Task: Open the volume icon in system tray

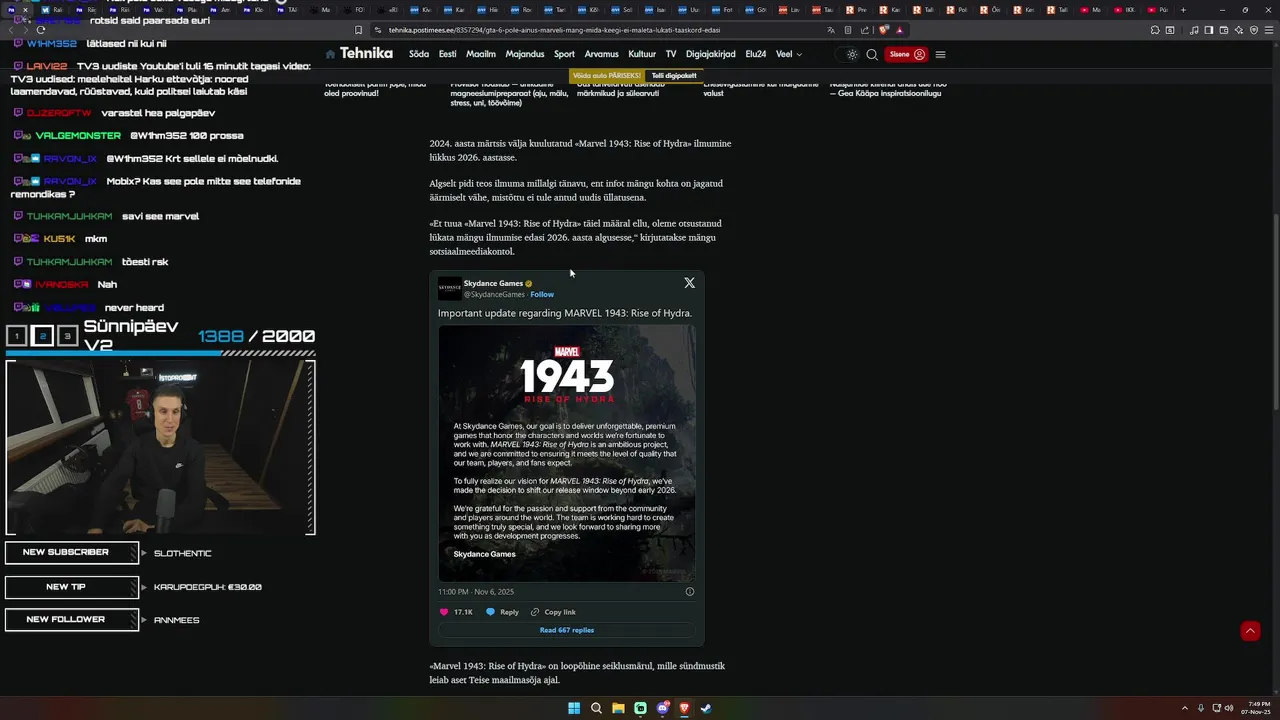Action: click(1229, 708)
